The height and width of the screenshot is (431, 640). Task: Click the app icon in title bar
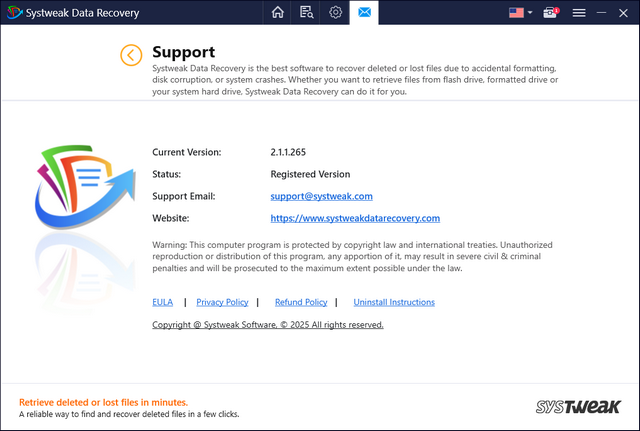(12, 13)
